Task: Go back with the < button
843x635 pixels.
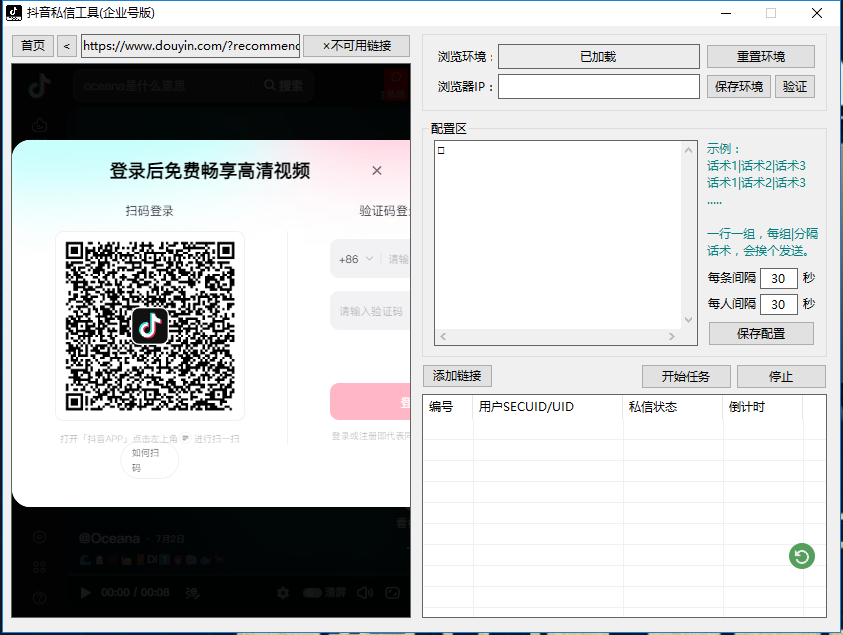Action: (67, 46)
